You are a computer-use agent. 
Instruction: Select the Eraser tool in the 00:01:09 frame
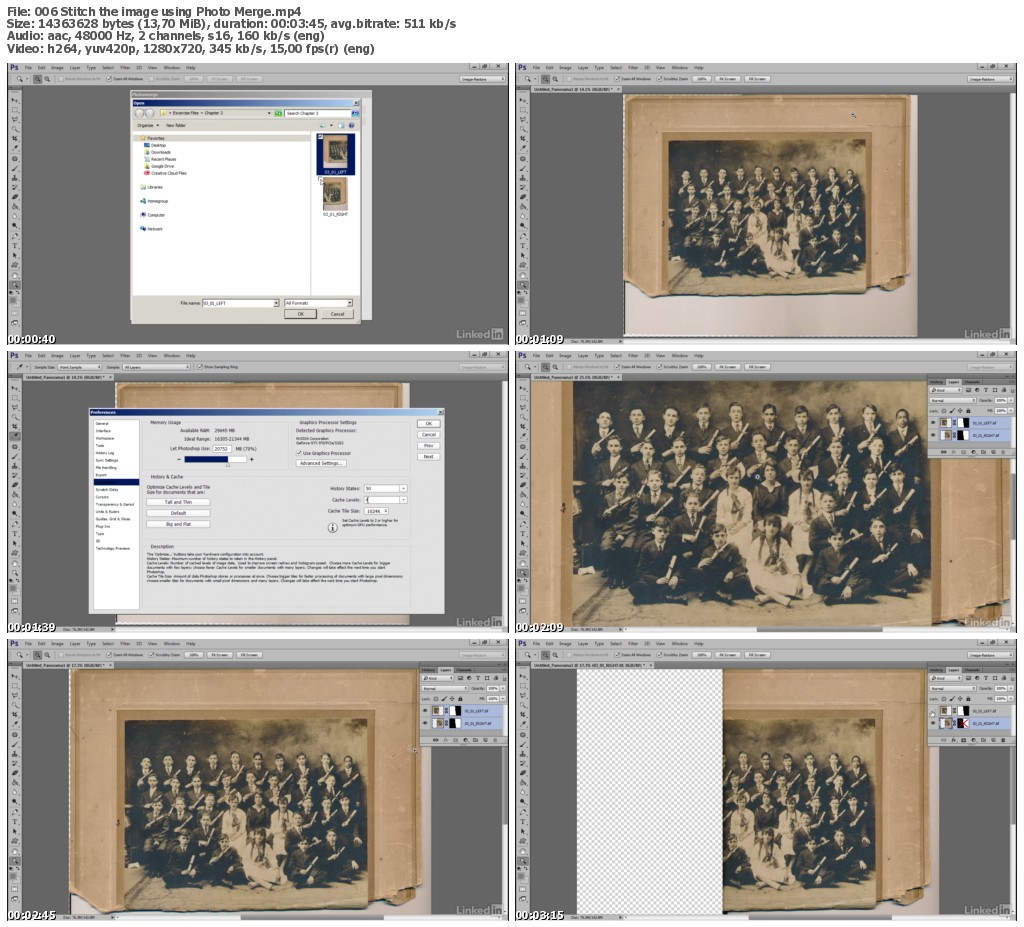tap(522, 197)
